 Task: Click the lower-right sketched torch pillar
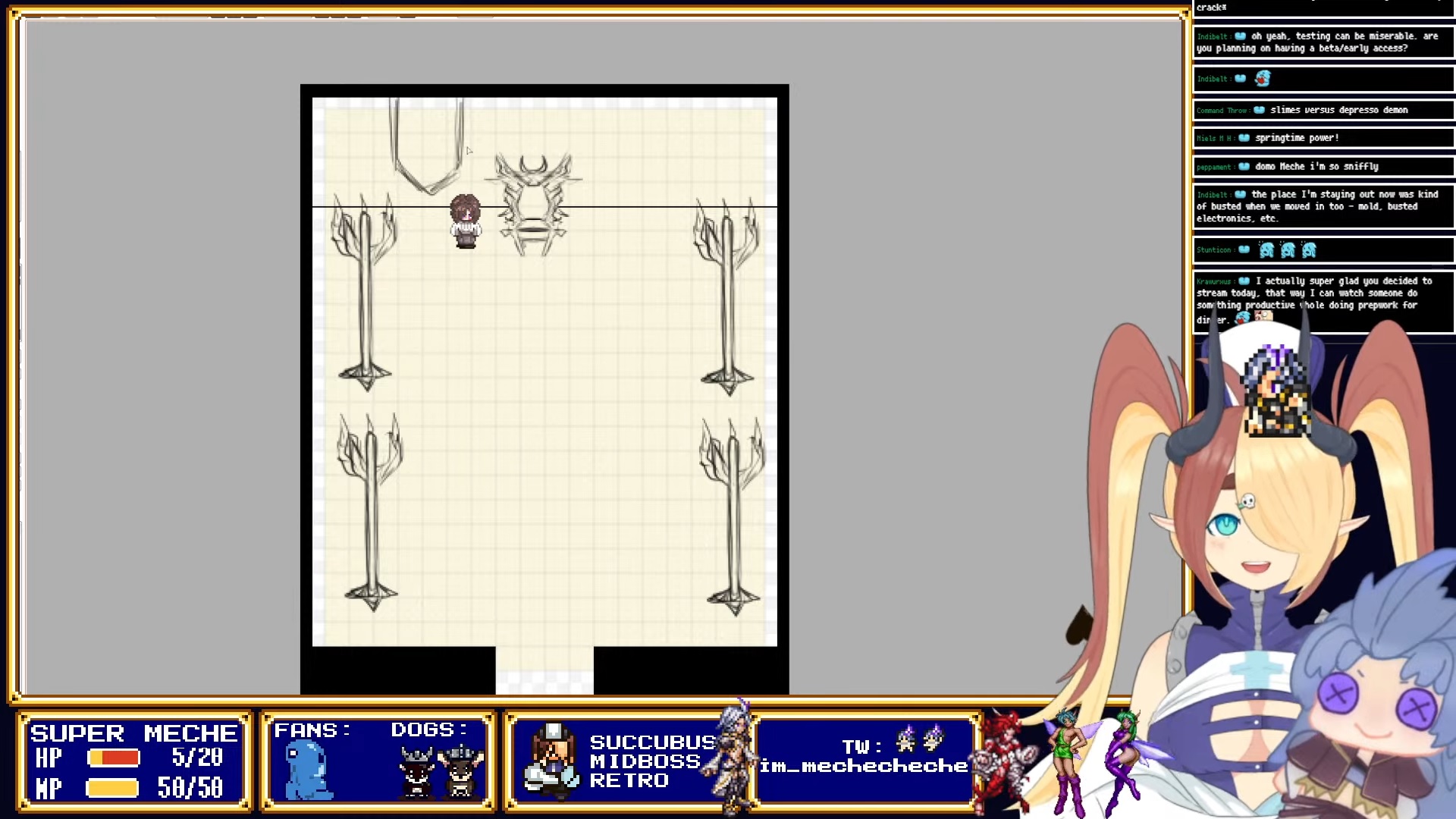[733, 516]
